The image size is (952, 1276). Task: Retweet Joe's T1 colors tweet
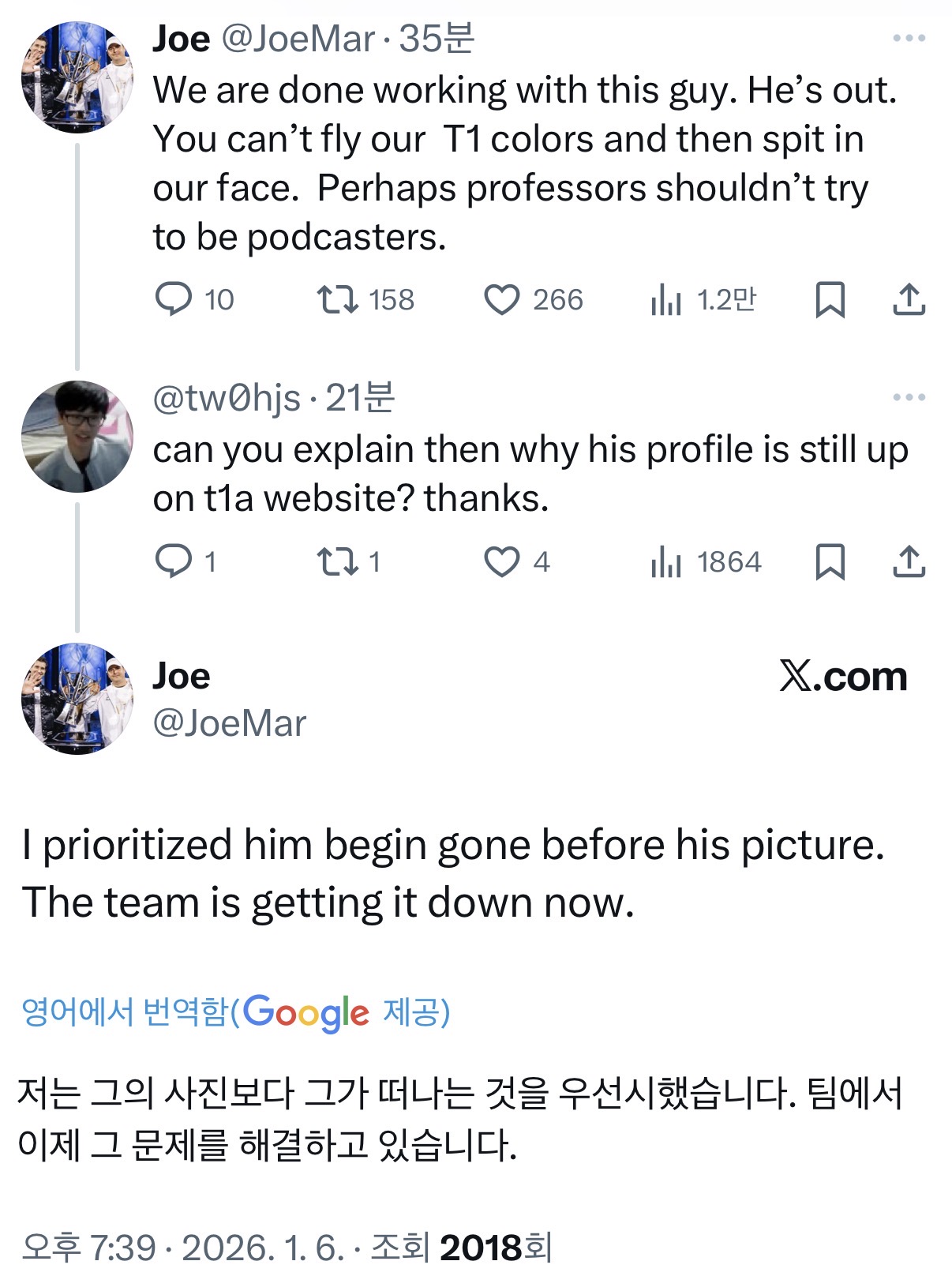pyautogui.click(x=338, y=299)
